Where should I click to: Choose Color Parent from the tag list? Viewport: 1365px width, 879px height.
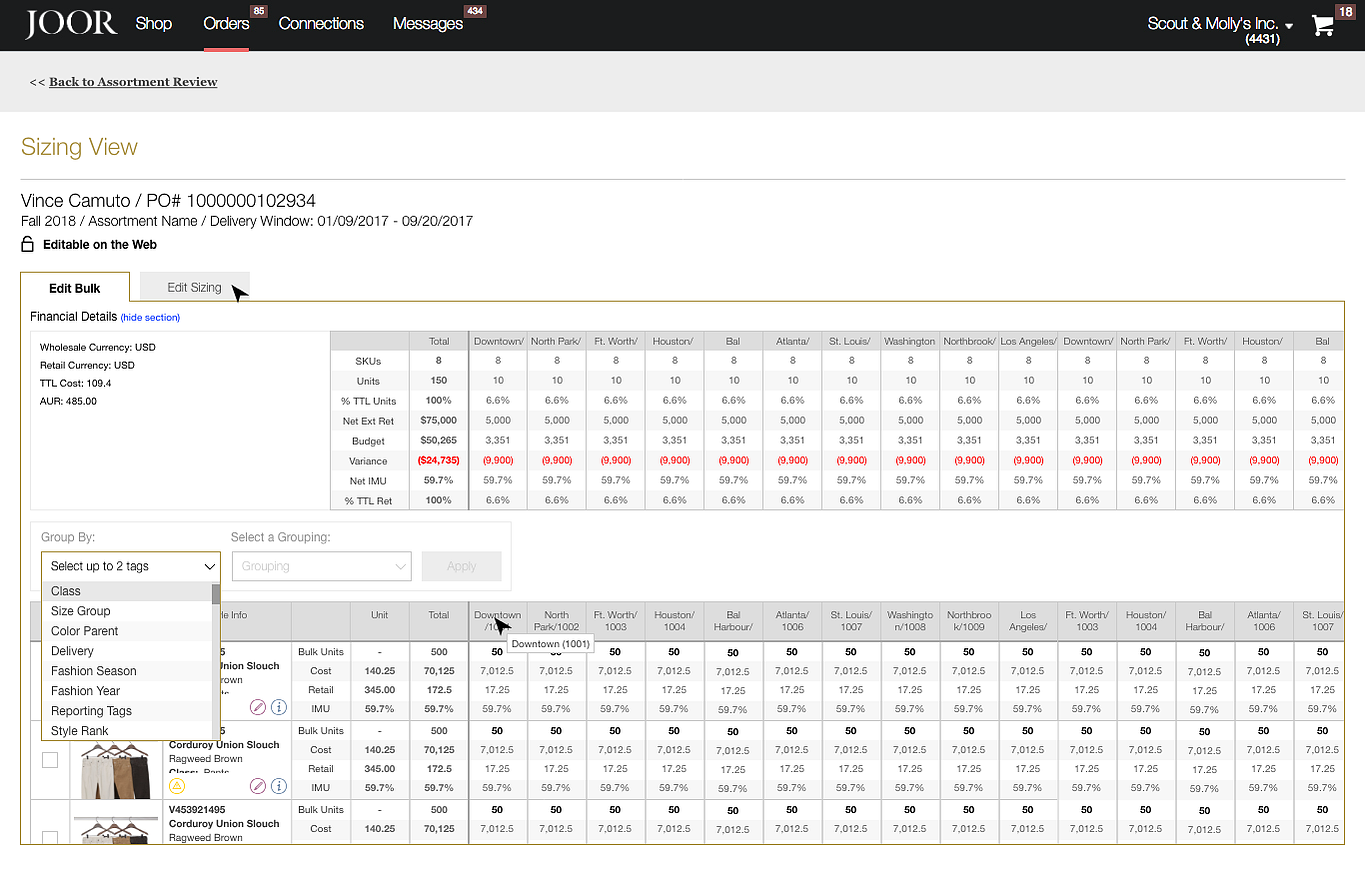click(x=127, y=631)
